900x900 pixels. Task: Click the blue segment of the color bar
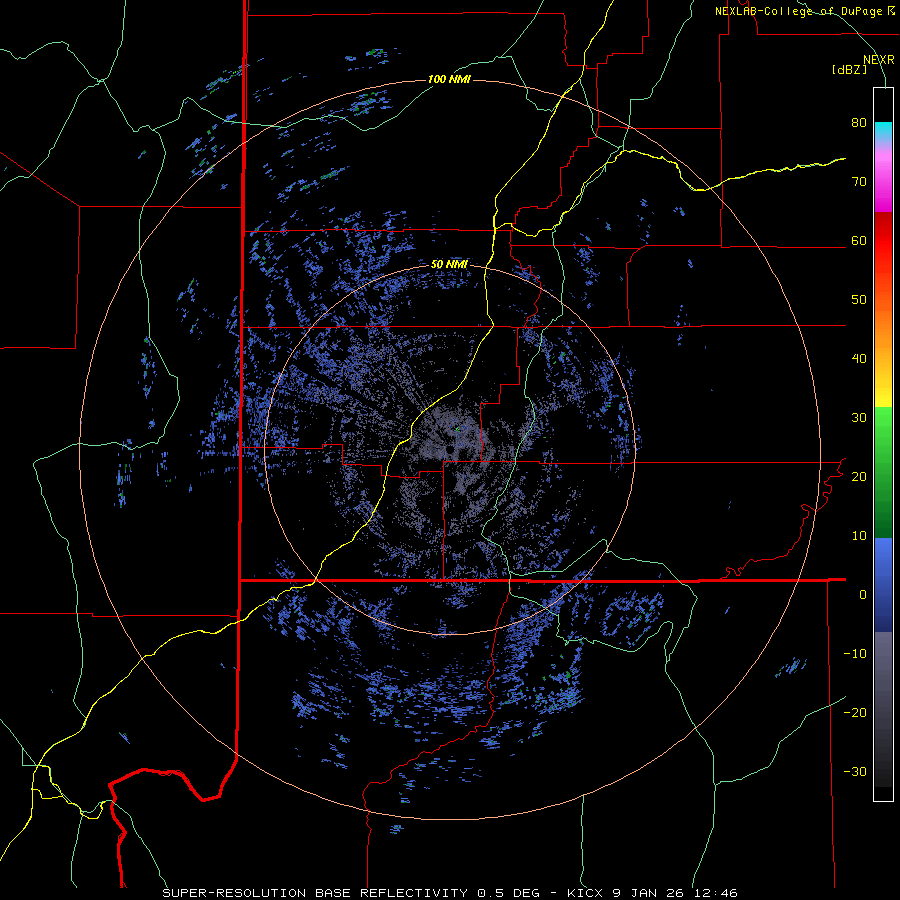coord(883,585)
